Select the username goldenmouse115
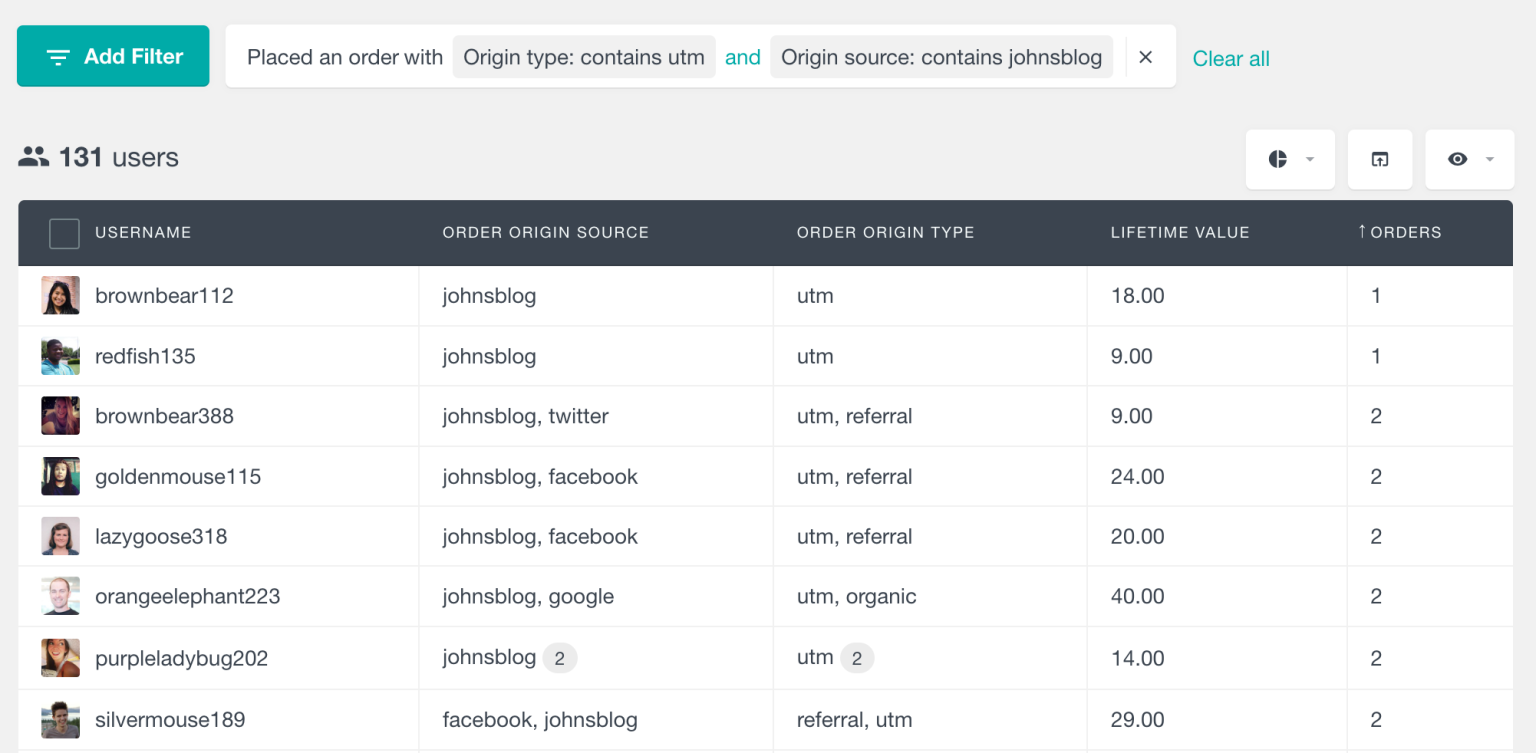The height and width of the screenshot is (753, 1536). [x=178, y=476]
